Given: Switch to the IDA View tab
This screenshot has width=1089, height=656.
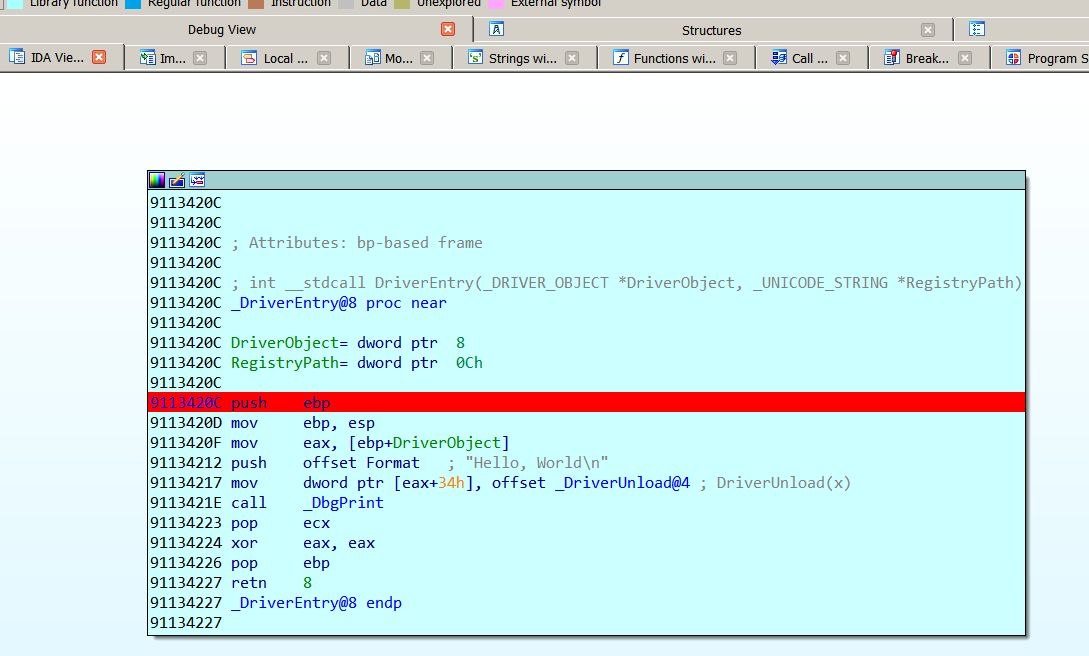Looking at the screenshot, I should [x=57, y=58].
